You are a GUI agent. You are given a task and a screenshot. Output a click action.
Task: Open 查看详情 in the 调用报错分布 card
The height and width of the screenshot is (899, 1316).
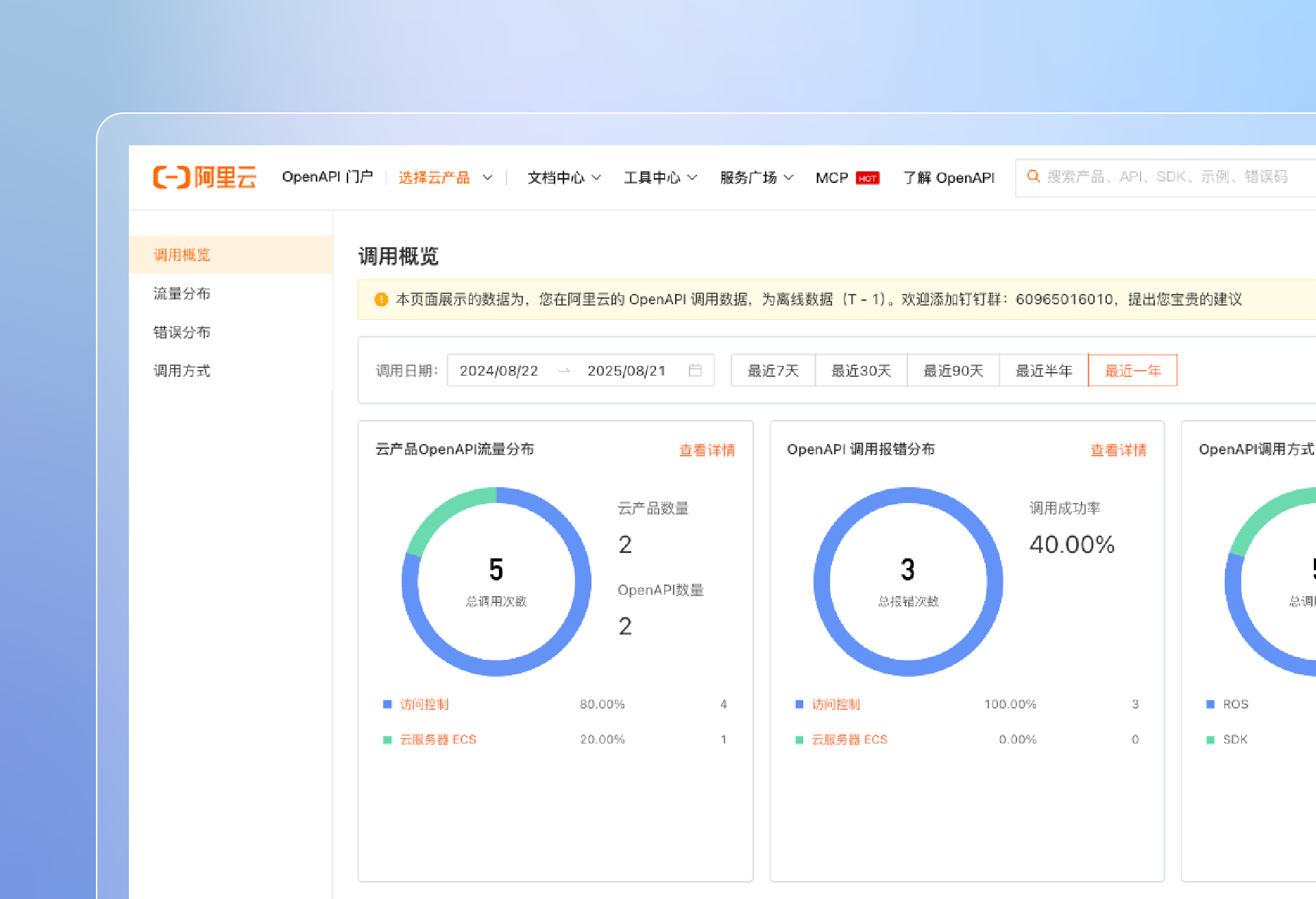[x=1119, y=450]
